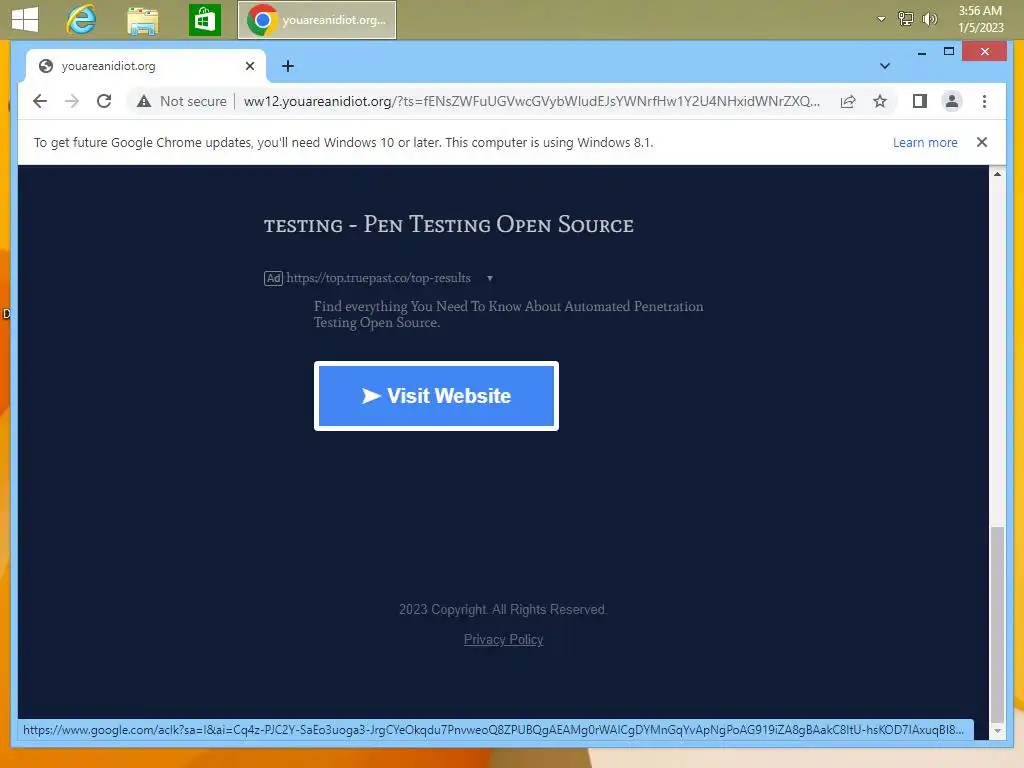The height and width of the screenshot is (768, 1024).
Task: Open Pen Testing Open Source heading link
Action: click(449, 224)
